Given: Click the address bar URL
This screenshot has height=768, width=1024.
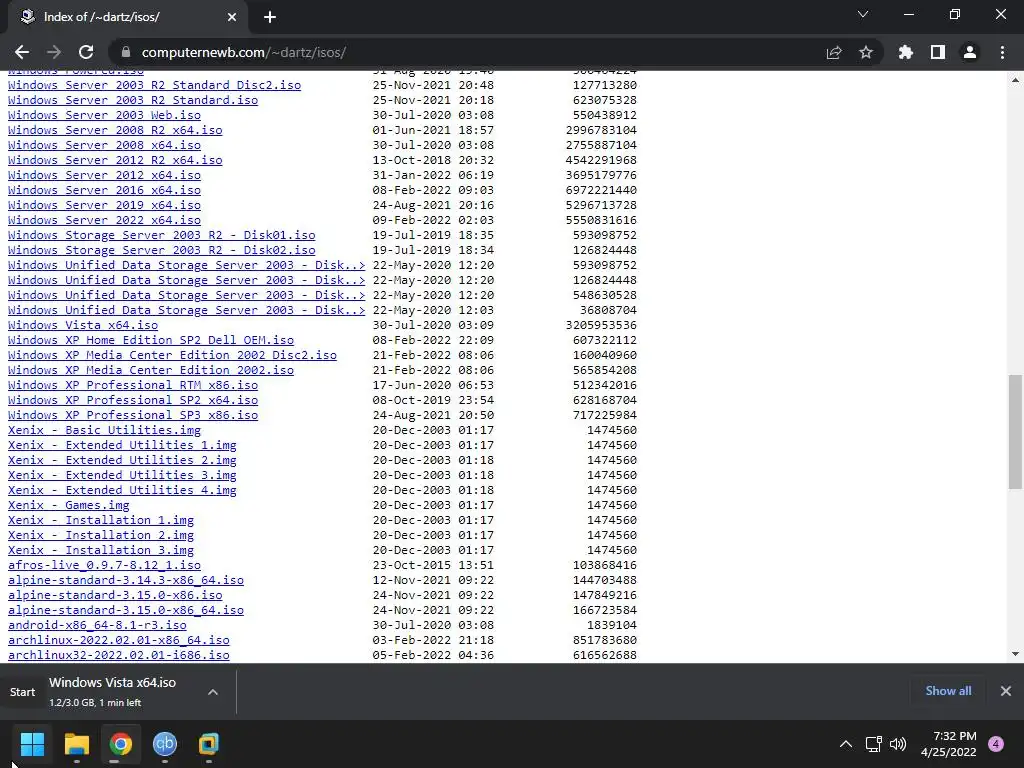Looking at the screenshot, I should click(x=244, y=52).
